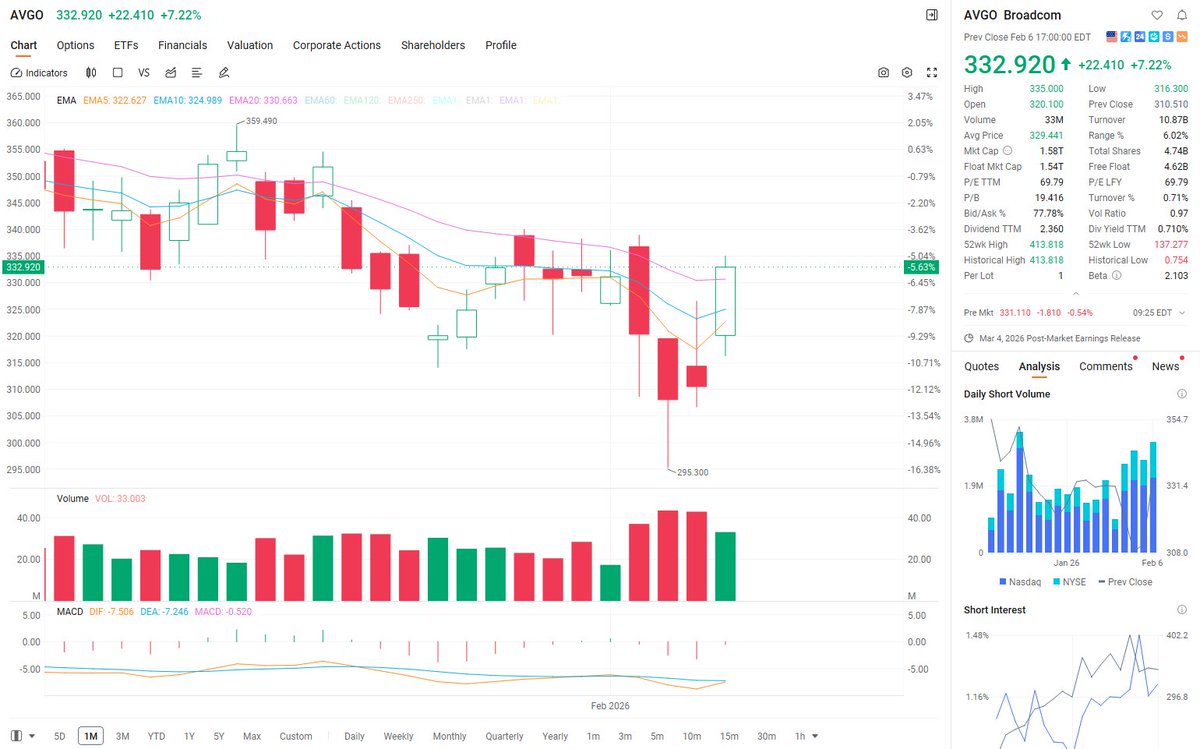Select the 3M time range
The image size is (1200, 749).
pos(122,736)
